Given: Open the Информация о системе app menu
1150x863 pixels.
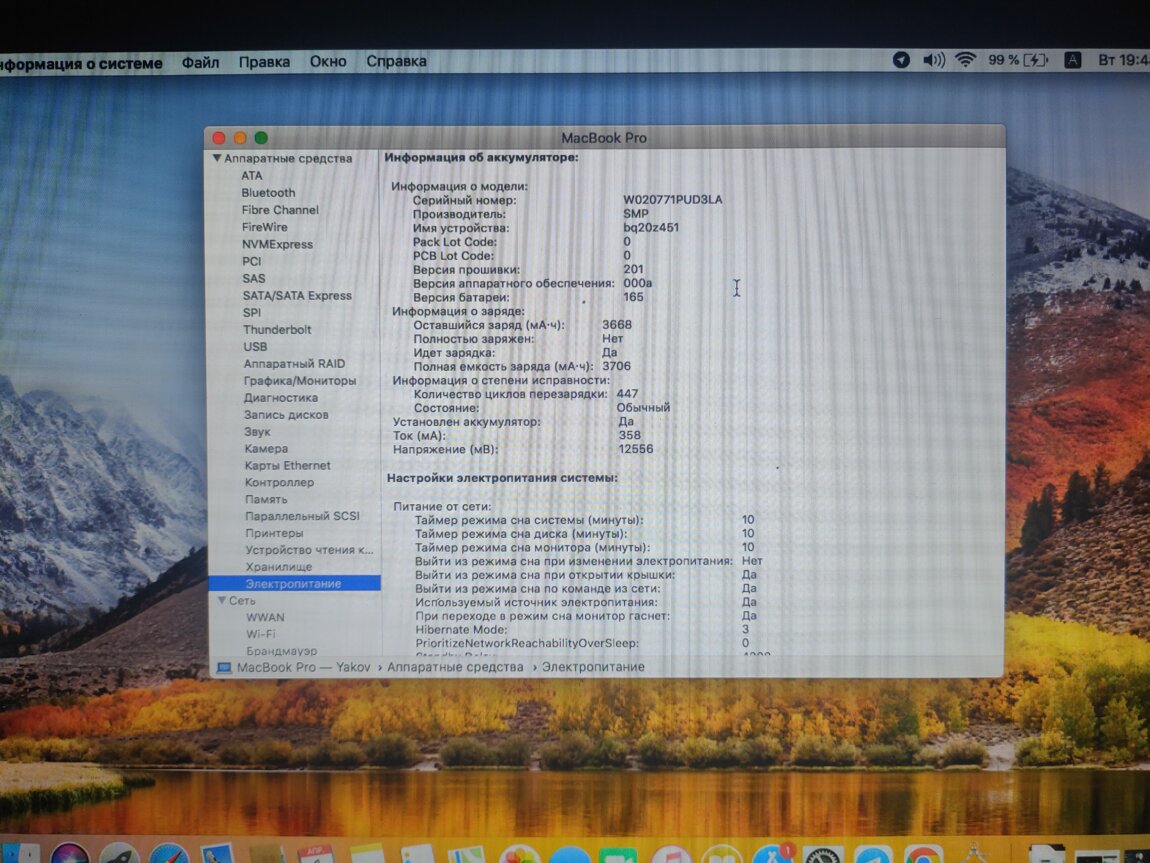Looking at the screenshot, I should [81, 64].
